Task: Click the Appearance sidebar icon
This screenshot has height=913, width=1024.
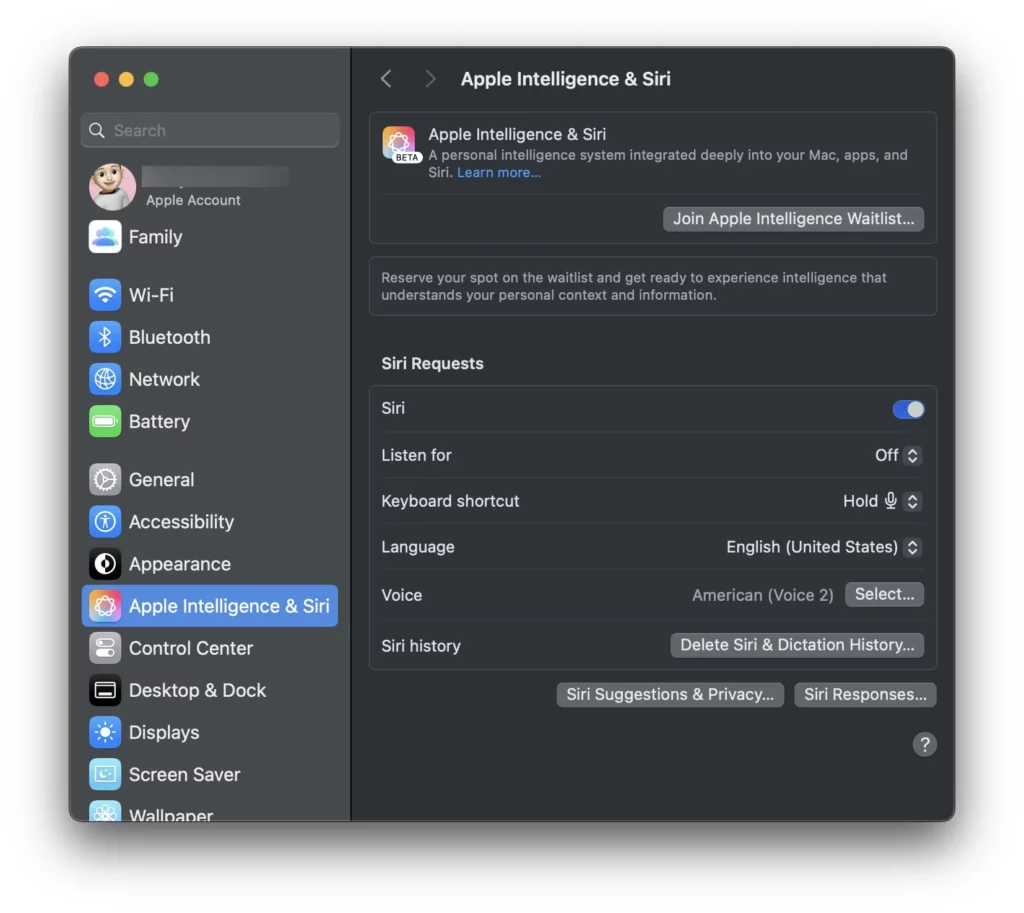Action: 104,564
